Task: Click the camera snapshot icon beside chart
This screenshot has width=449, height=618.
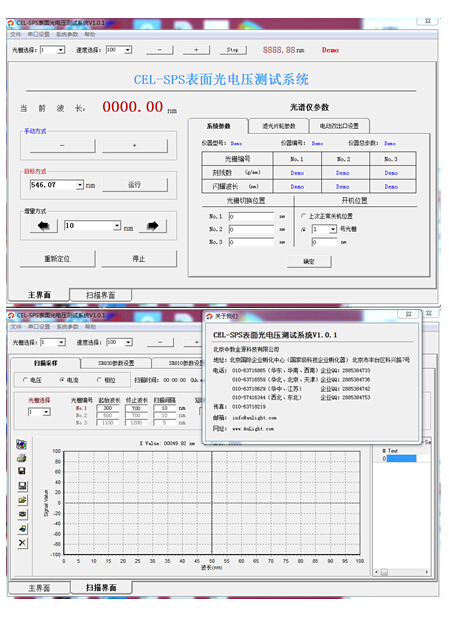Action: [x=22, y=514]
